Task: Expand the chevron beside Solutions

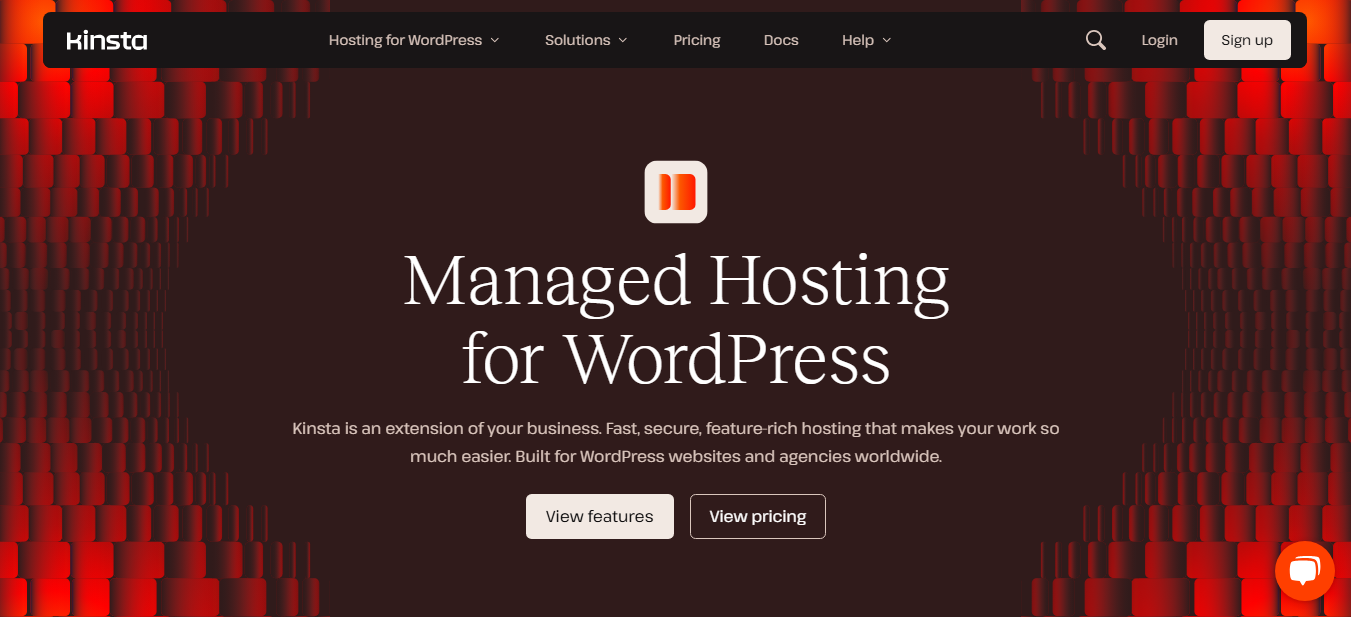Action: click(623, 41)
